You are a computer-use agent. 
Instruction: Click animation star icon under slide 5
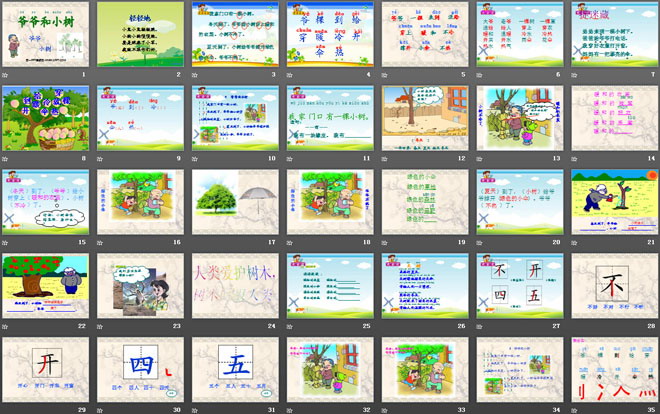point(385,75)
